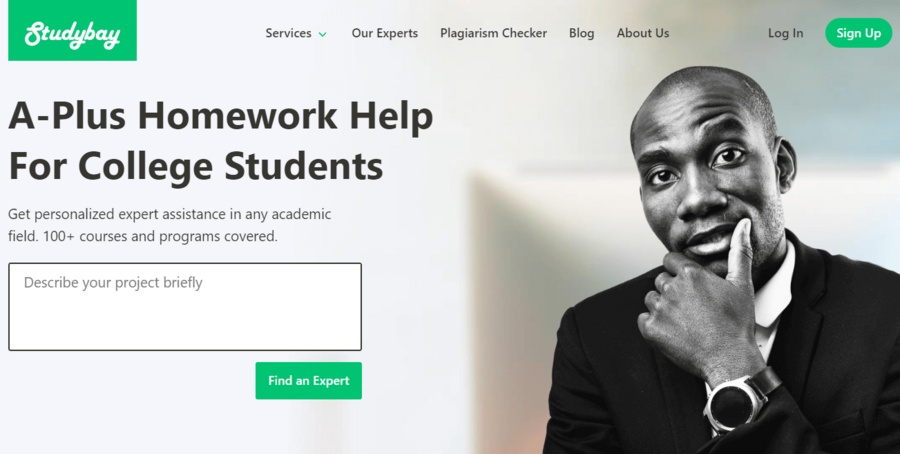
Task: Expand the green chevron beside Services
Action: (x=323, y=34)
